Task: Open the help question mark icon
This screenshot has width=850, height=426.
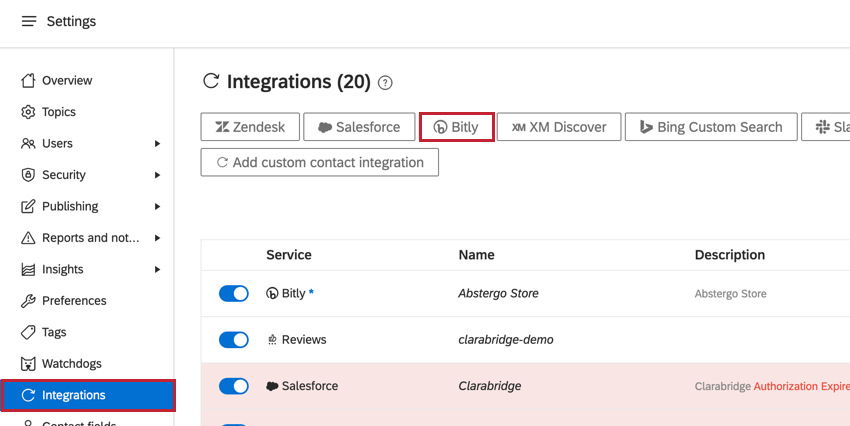Action: [385, 83]
